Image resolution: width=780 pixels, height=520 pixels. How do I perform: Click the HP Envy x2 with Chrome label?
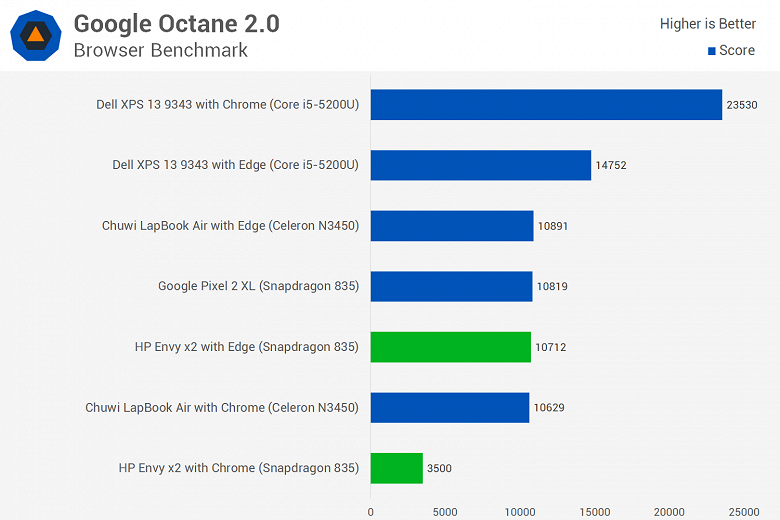239,468
